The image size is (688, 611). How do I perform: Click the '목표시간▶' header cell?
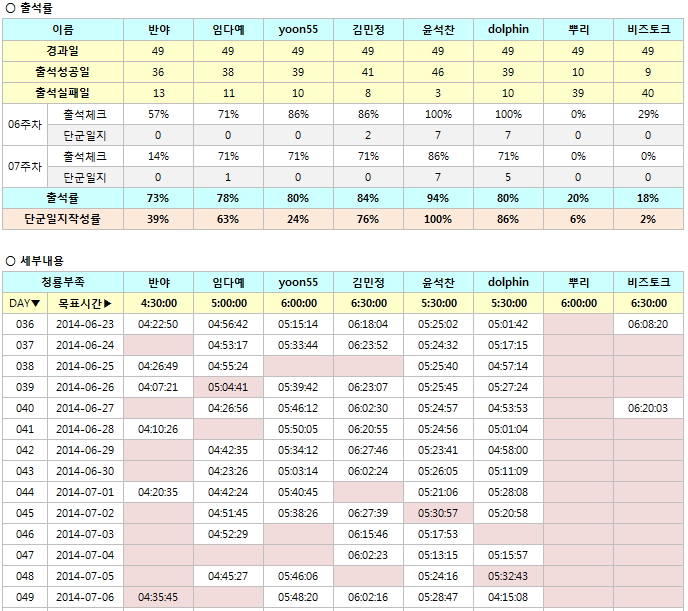(x=85, y=303)
